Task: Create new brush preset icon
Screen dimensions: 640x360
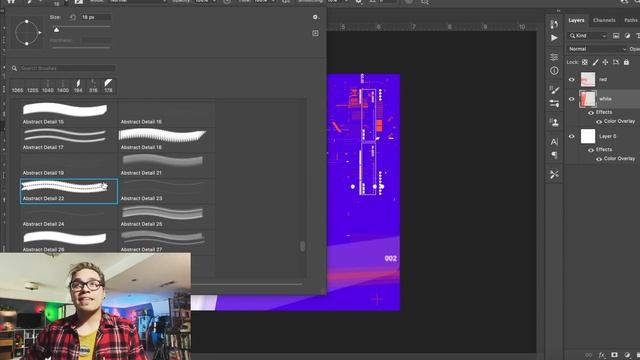Action: tap(316, 33)
